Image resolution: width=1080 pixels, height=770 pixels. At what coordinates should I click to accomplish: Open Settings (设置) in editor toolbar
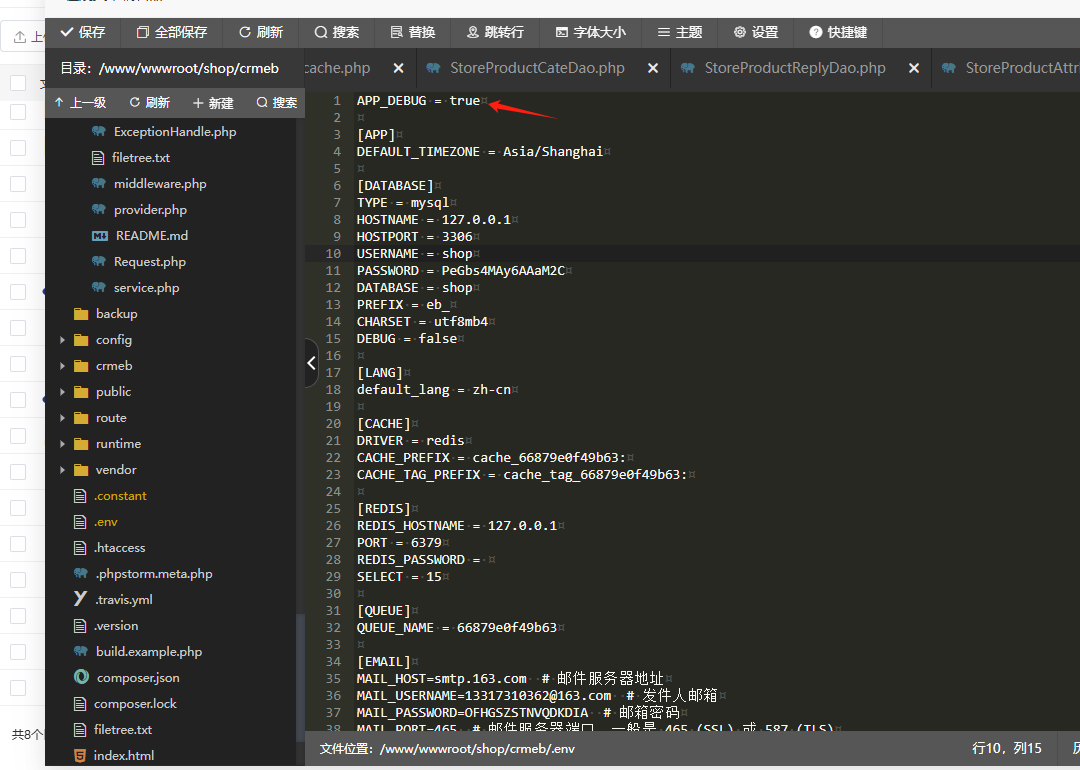[x=756, y=32]
